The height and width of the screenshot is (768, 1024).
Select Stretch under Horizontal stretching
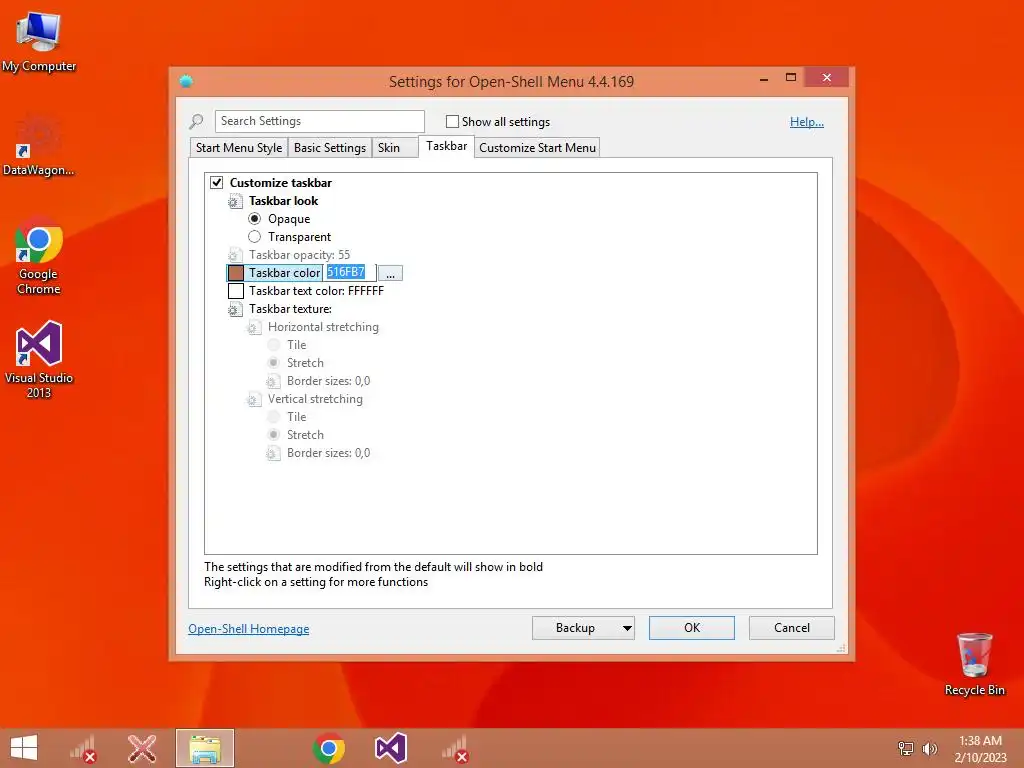pos(274,362)
